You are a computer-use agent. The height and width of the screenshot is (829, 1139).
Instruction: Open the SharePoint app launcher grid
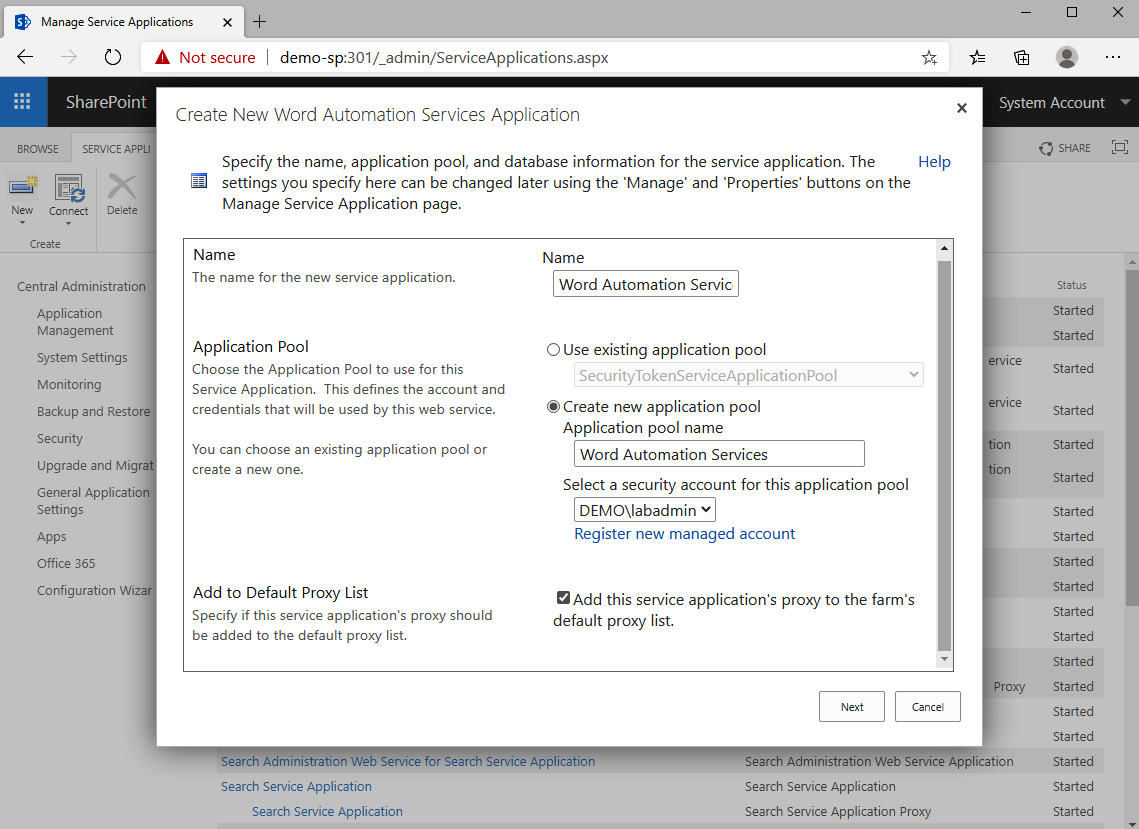tap(23, 102)
